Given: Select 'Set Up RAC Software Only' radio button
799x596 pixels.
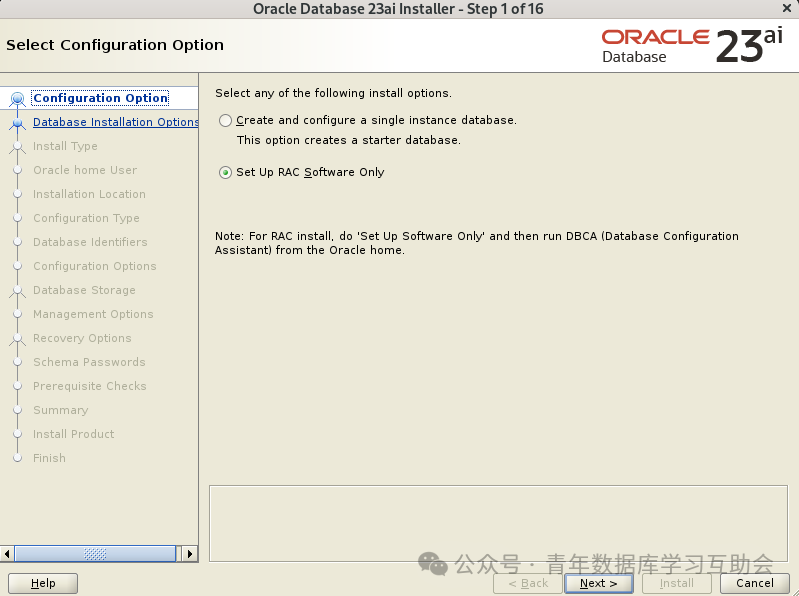Looking at the screenshot, I should point(225,173).
